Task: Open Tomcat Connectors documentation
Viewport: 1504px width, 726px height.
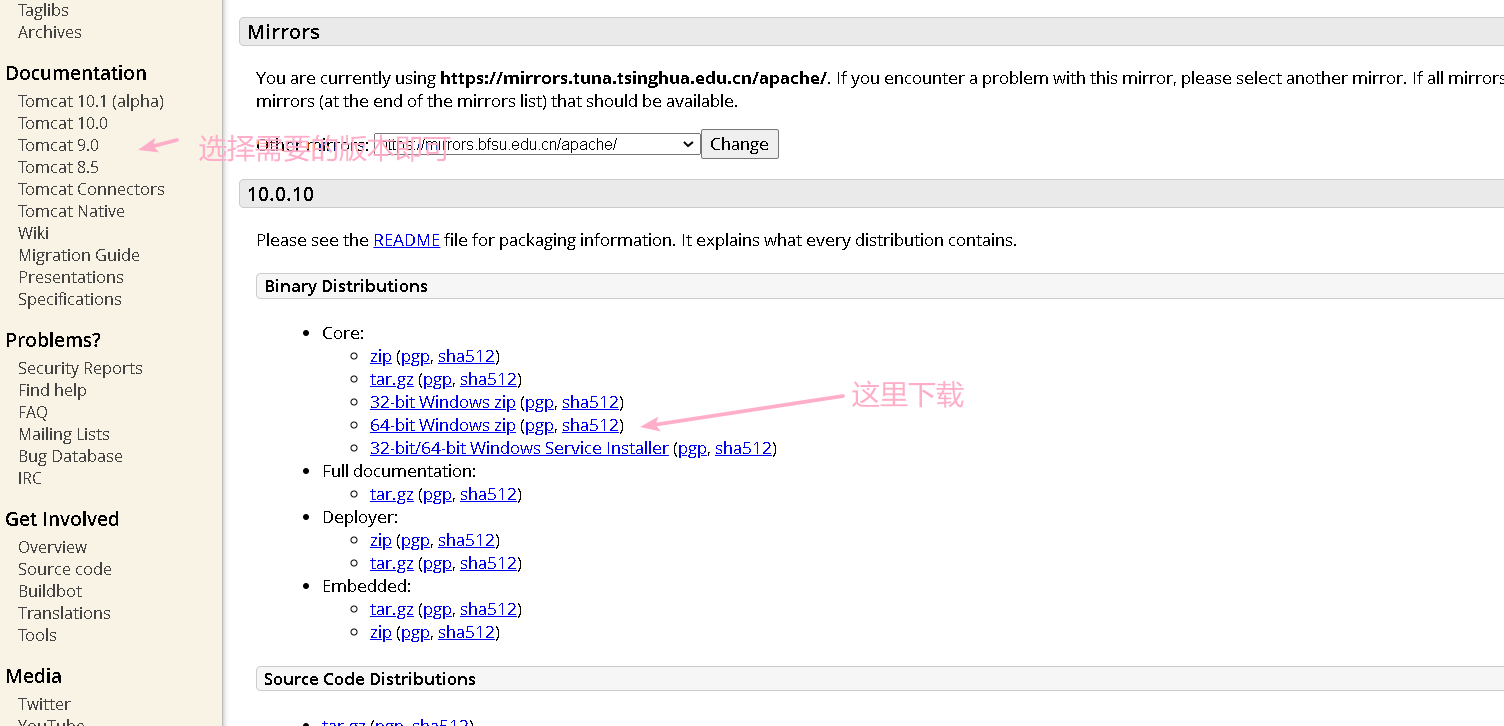Action: coord(91,189)
